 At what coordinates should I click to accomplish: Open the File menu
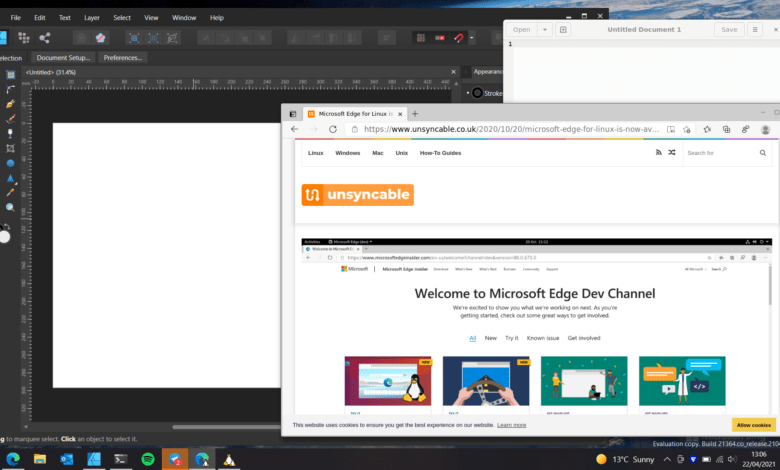click(x=16, y=17)
